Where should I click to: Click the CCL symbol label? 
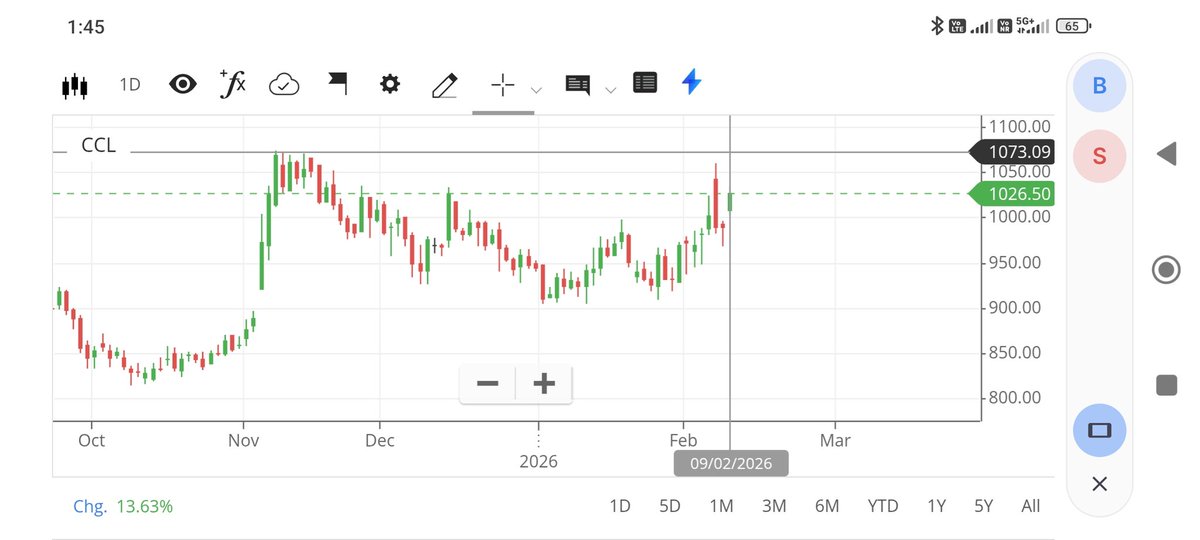98,146
